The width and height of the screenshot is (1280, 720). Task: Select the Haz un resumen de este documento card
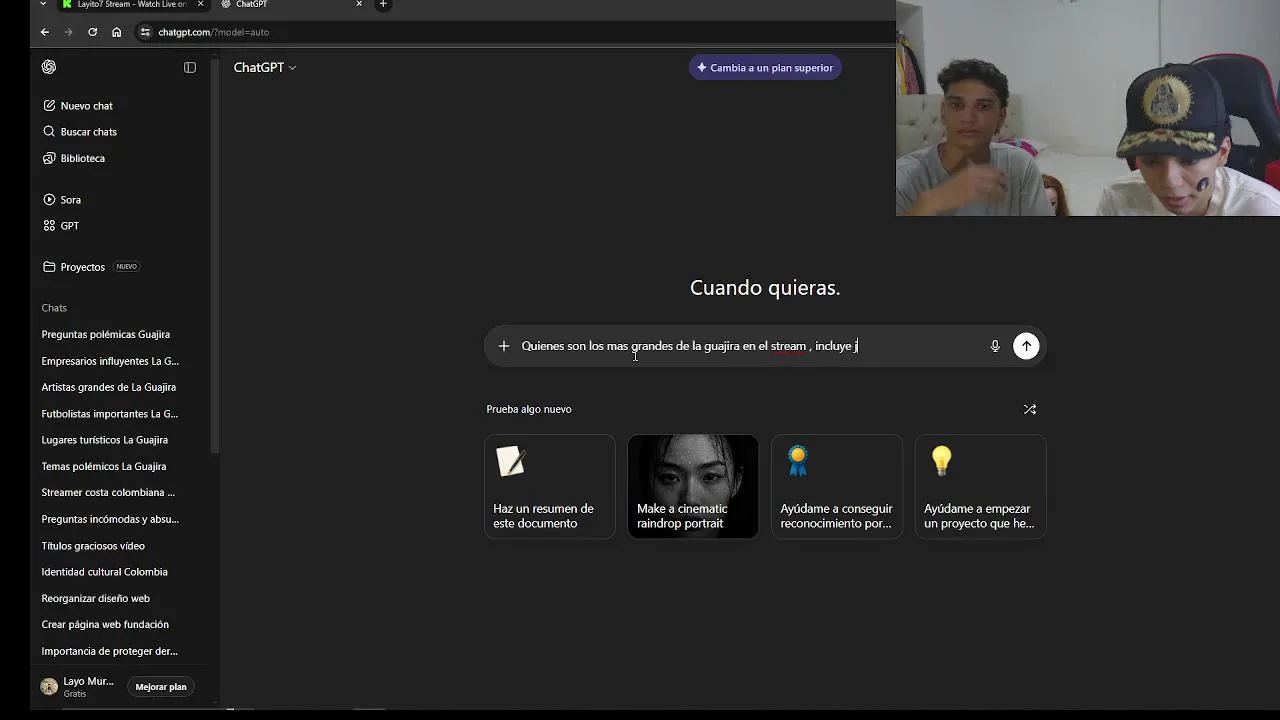(550, 486)
